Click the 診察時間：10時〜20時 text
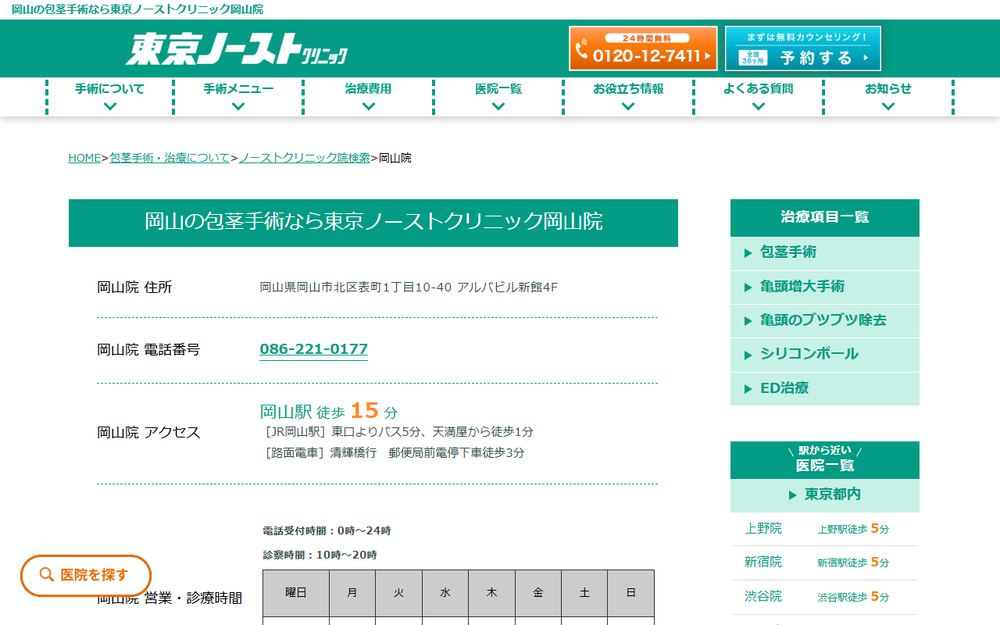Screen dimensions: 1000x625 (320, 555)
